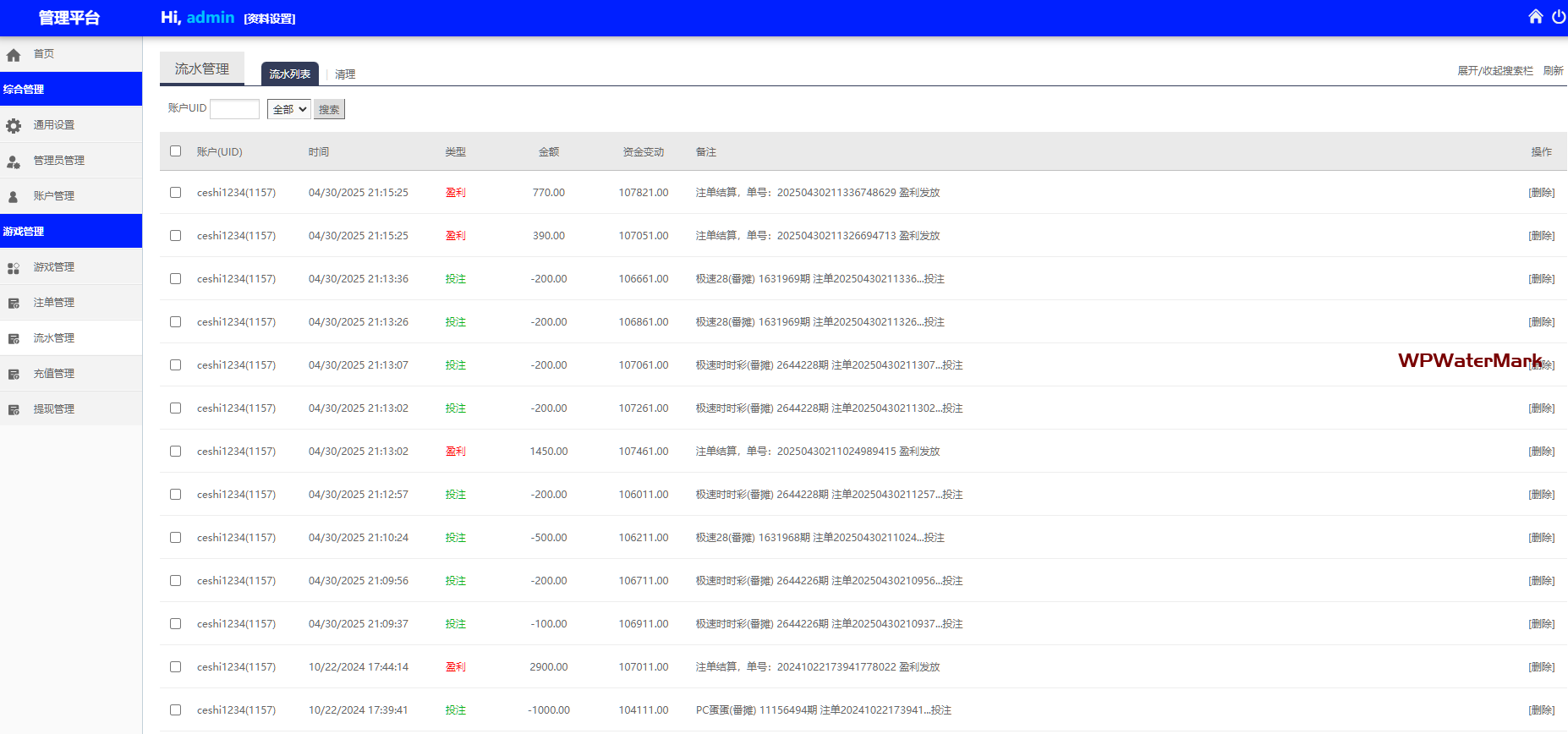Open the 全部 type filter dropdown
Image resolution: width=1568 pixels, height=734 pixels.
[x=288, y=109]
